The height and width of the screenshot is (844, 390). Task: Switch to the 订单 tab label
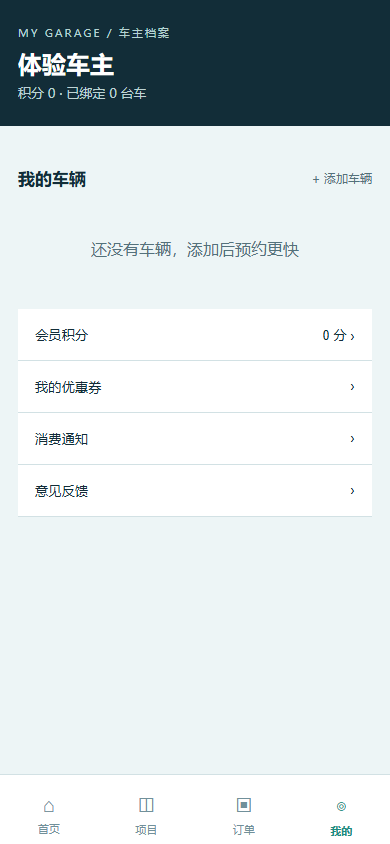[244, 829]
